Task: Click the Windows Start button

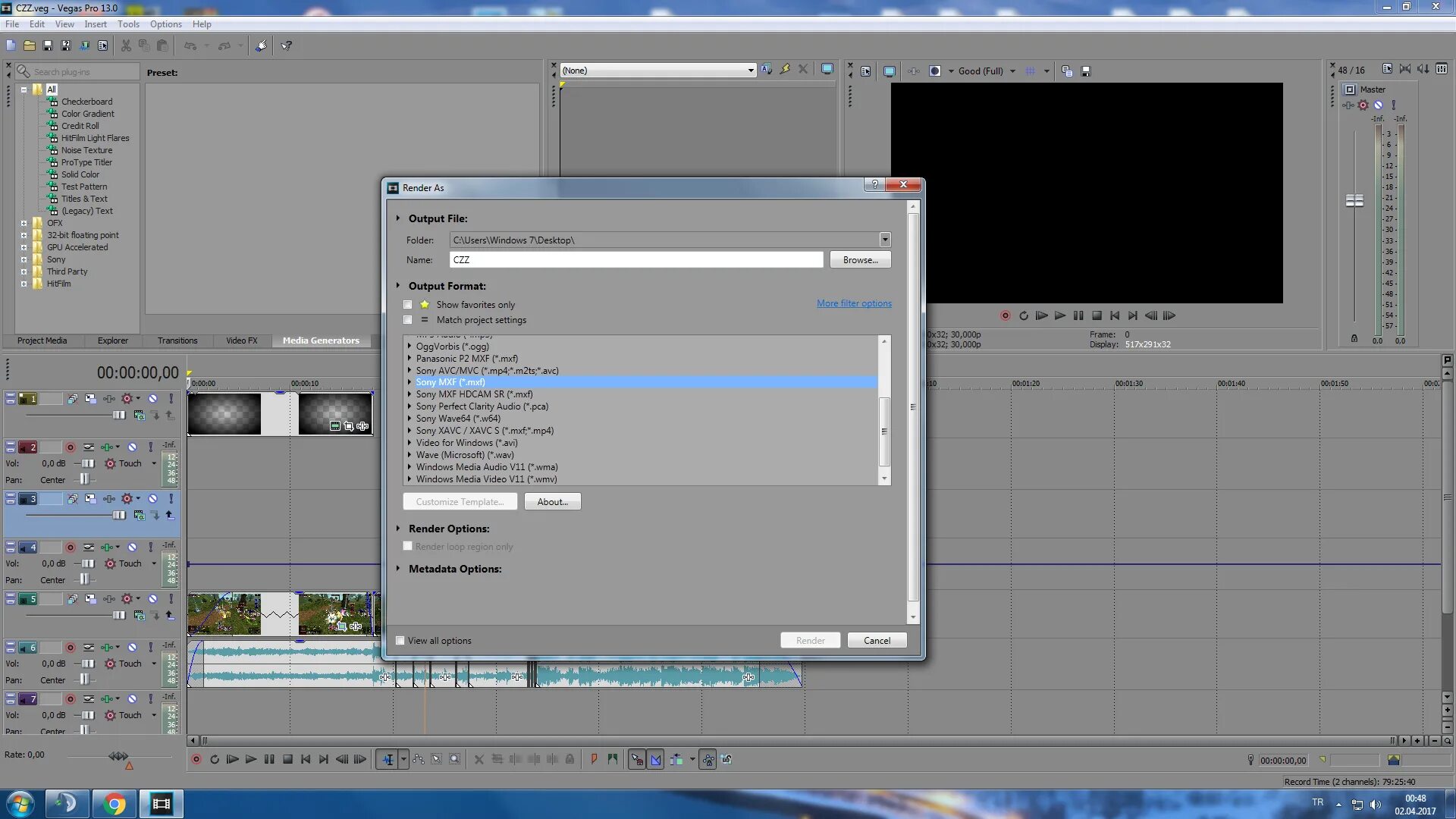Action: point(20,804)
